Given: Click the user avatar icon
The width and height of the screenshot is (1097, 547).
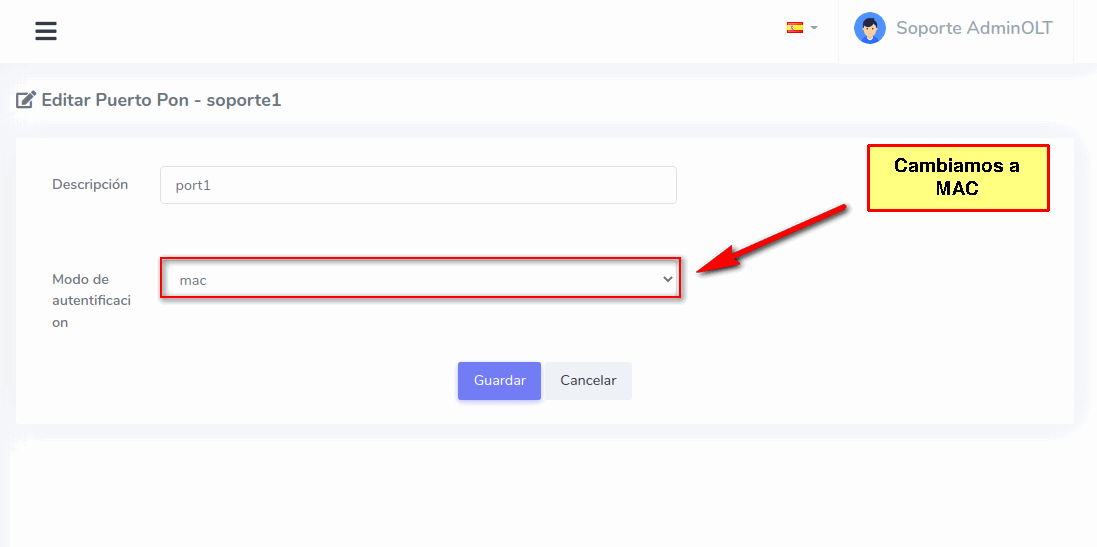Looking at the screenshot, I should point(869,28).
